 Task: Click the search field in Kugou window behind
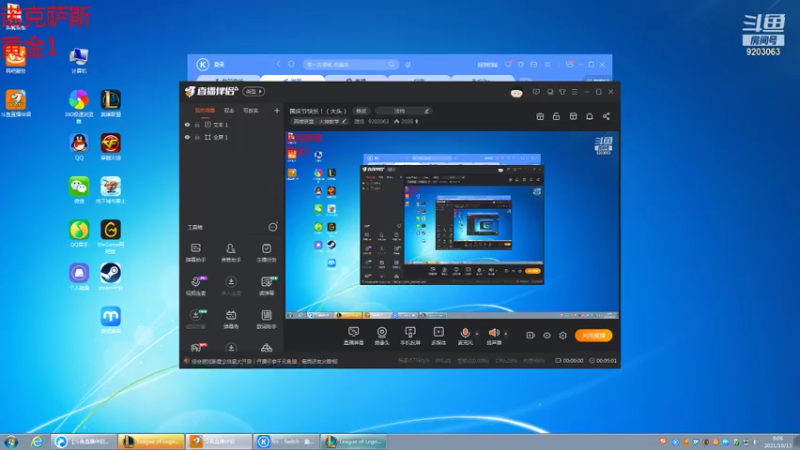pyautogui.click(x=351, y=65)
